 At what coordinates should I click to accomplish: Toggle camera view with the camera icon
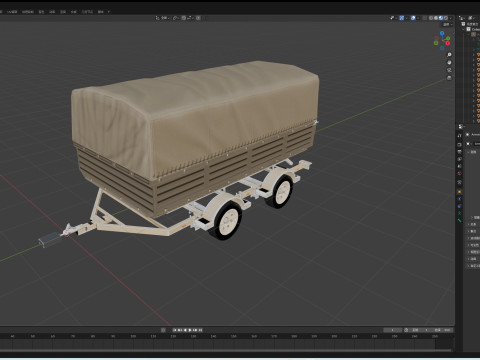pyautogui.click(x=449, y=70)
